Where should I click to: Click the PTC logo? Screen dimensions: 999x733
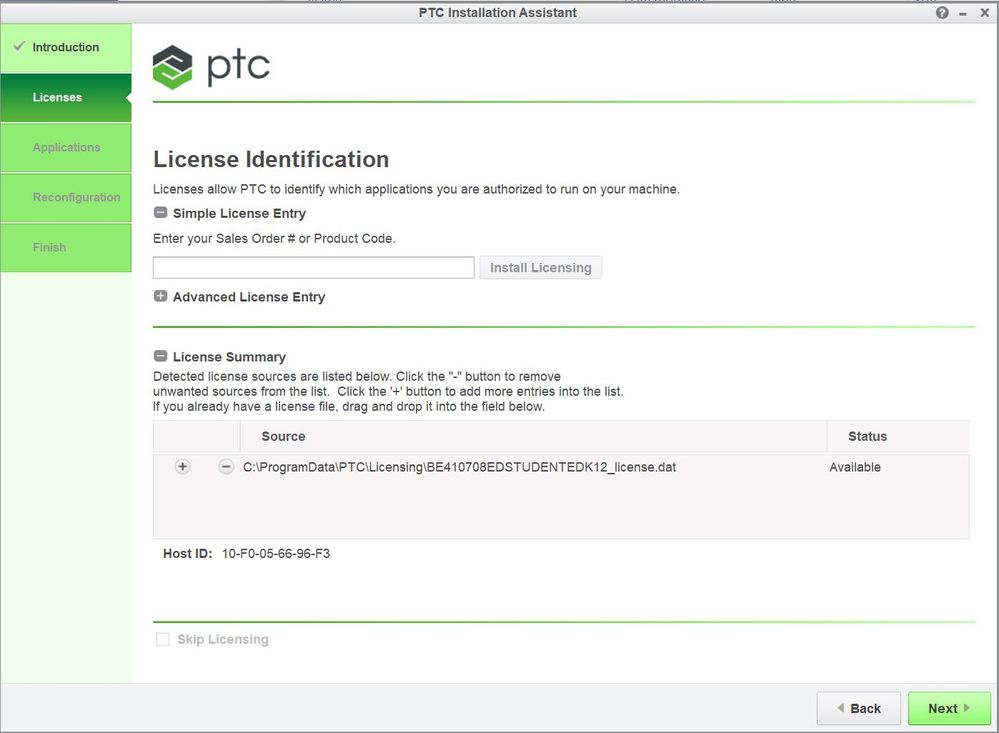click(x=211, y=66)
